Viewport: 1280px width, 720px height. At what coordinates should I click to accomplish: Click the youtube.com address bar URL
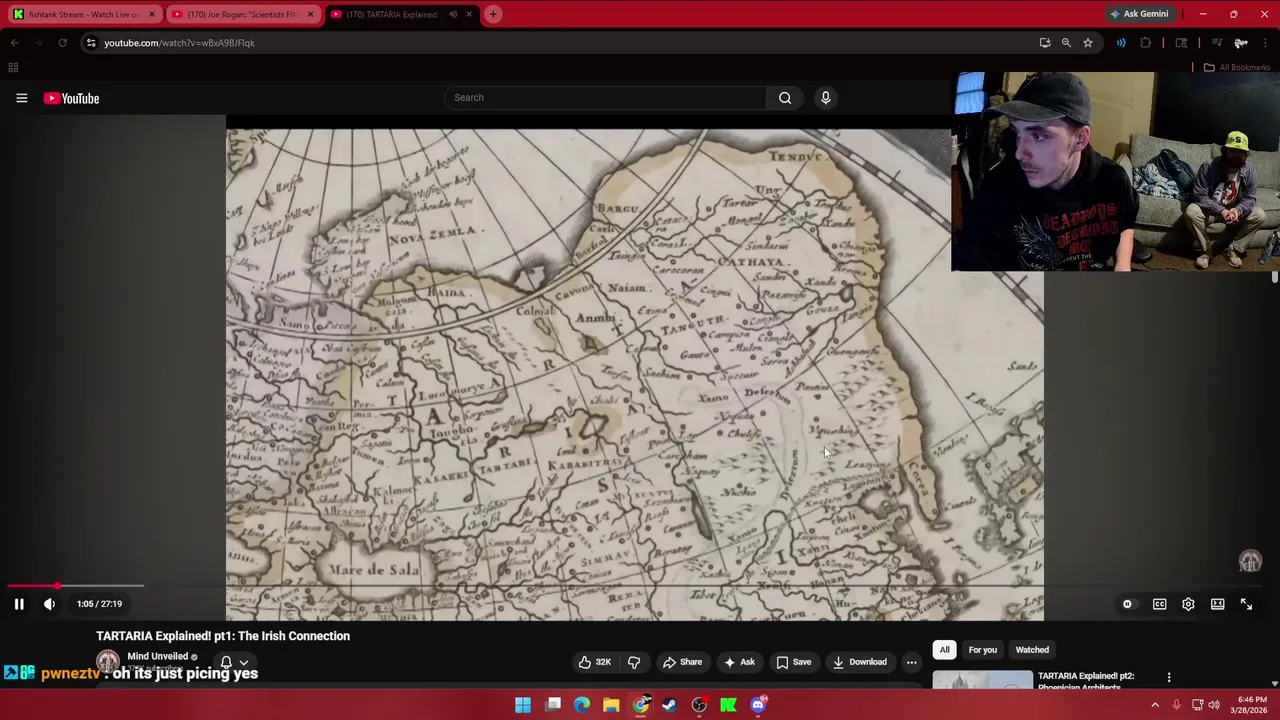[180, 43]
